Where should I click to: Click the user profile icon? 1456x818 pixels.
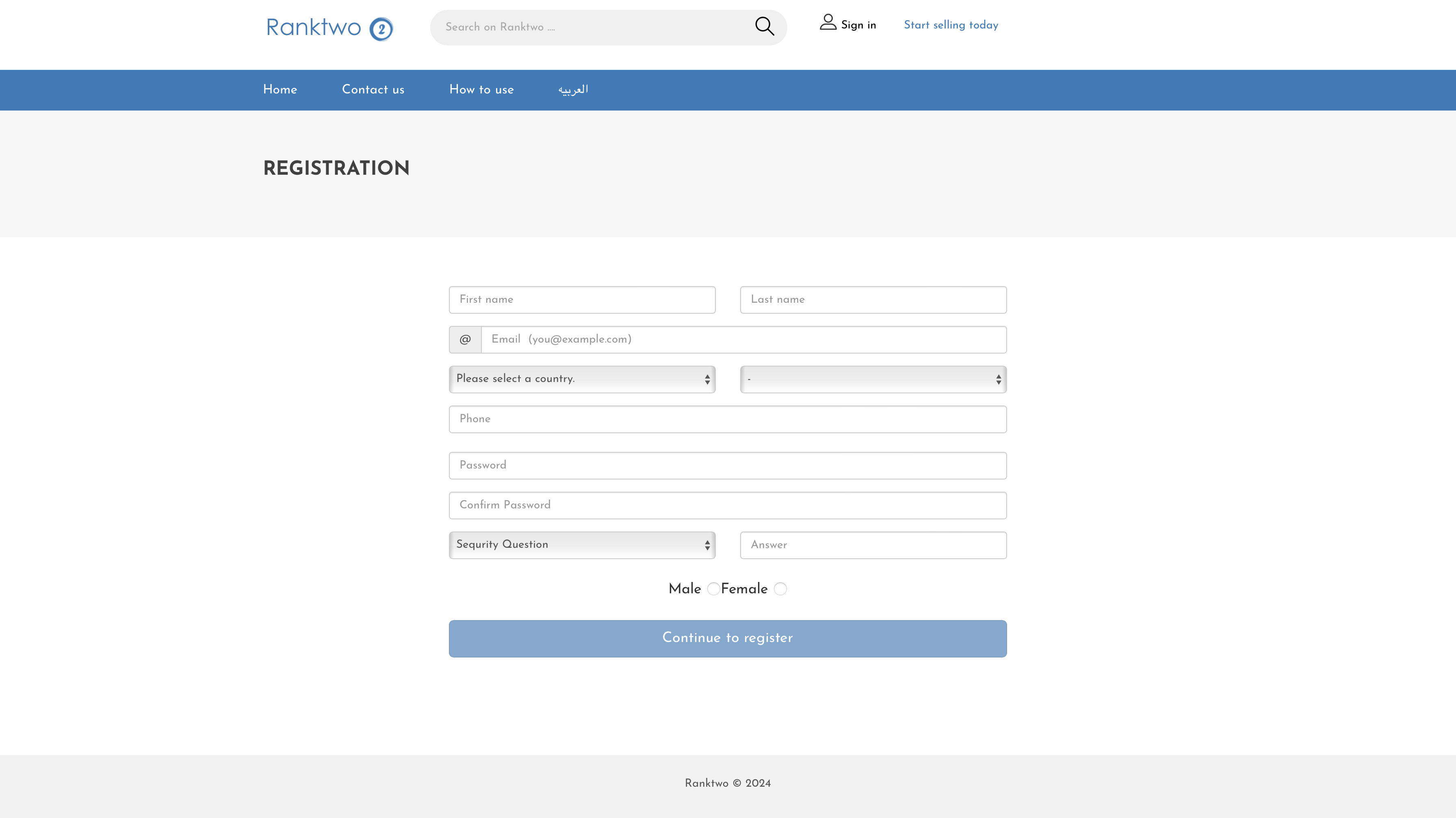click(x=828, y=22)
